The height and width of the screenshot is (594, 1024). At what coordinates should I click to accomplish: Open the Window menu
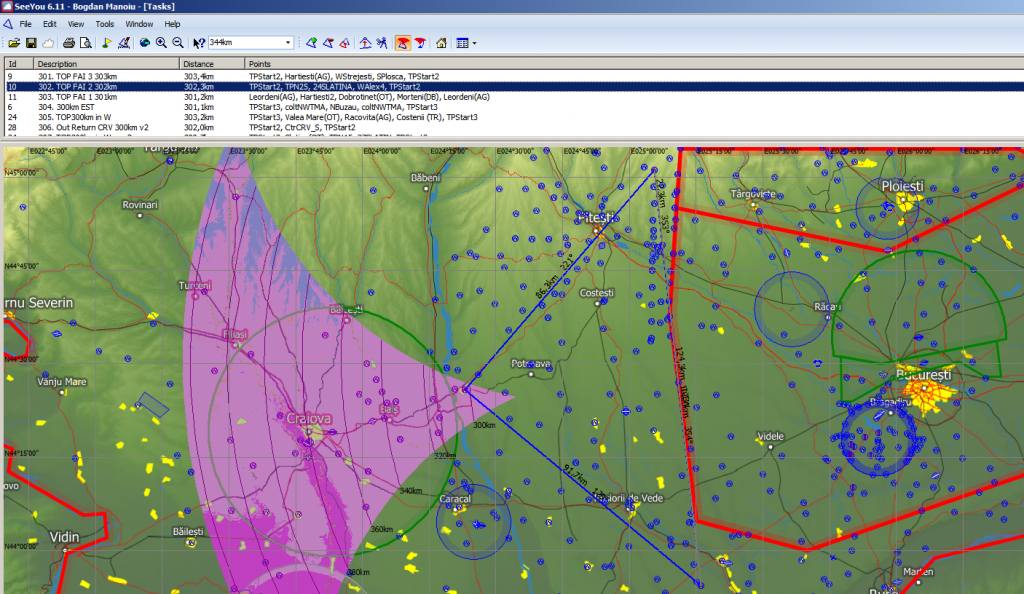pyautogui.click(x=139, y=23)
